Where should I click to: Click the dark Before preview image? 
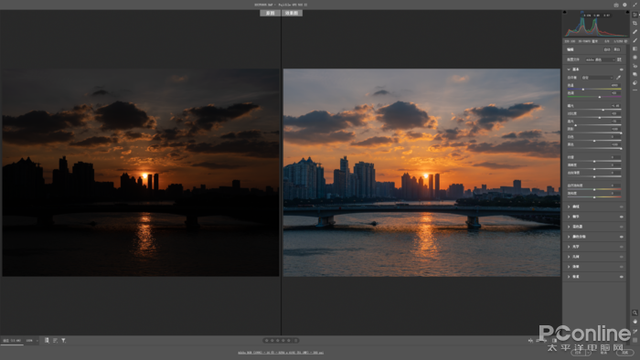(141, 172)
